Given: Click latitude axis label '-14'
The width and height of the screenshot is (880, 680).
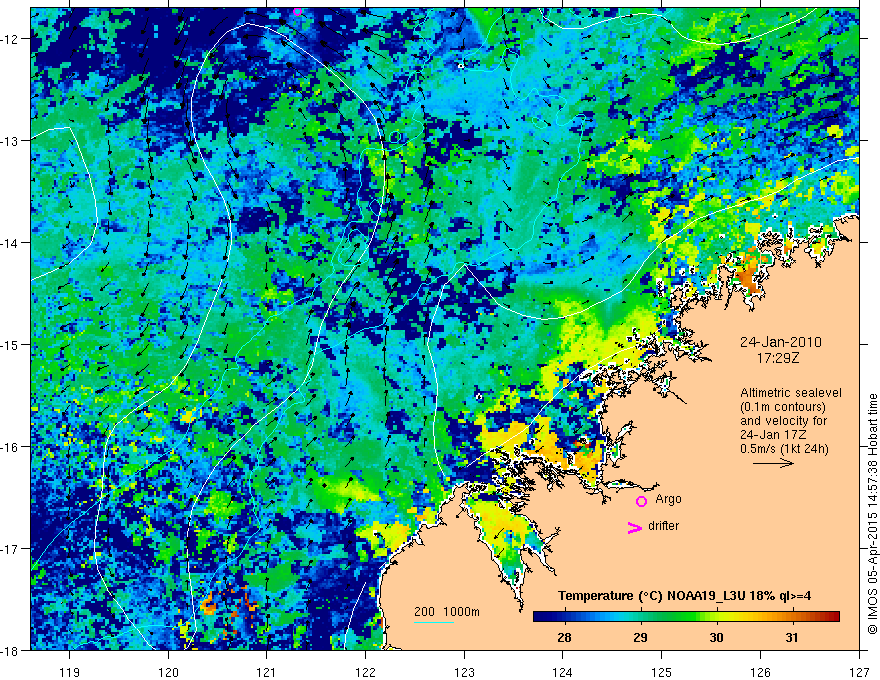Looking at the screenshot, I should (x=10, y=243).
